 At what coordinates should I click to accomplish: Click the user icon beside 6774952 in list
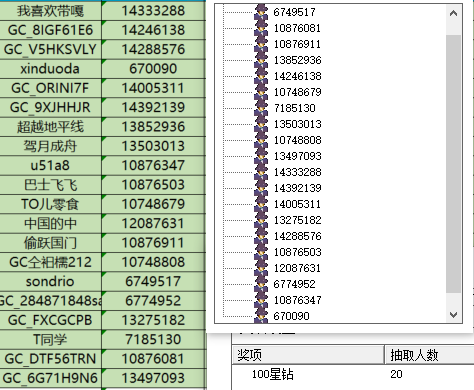[261, 284]
